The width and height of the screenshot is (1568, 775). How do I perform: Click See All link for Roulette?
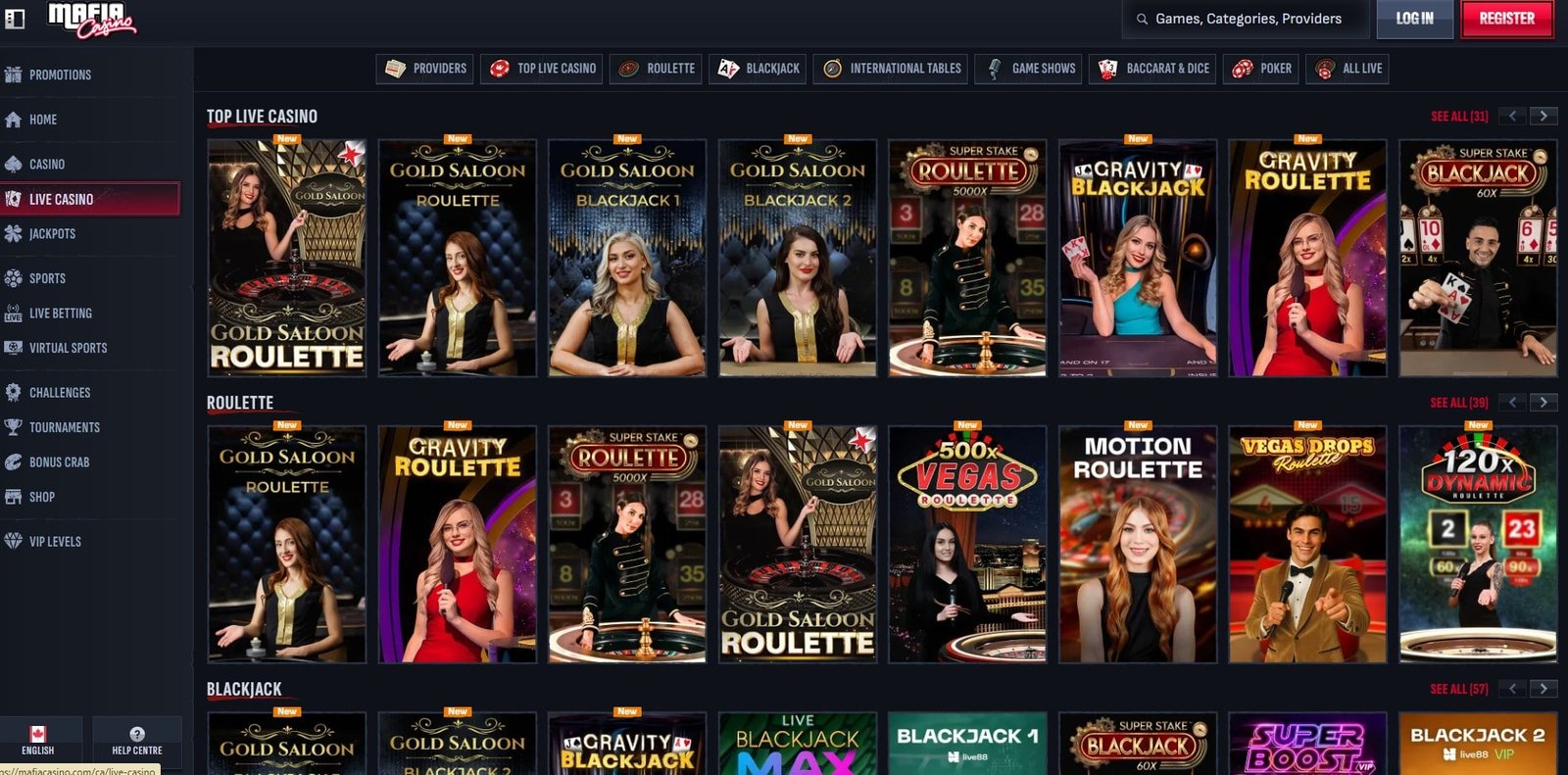(x=1458, y=403)
